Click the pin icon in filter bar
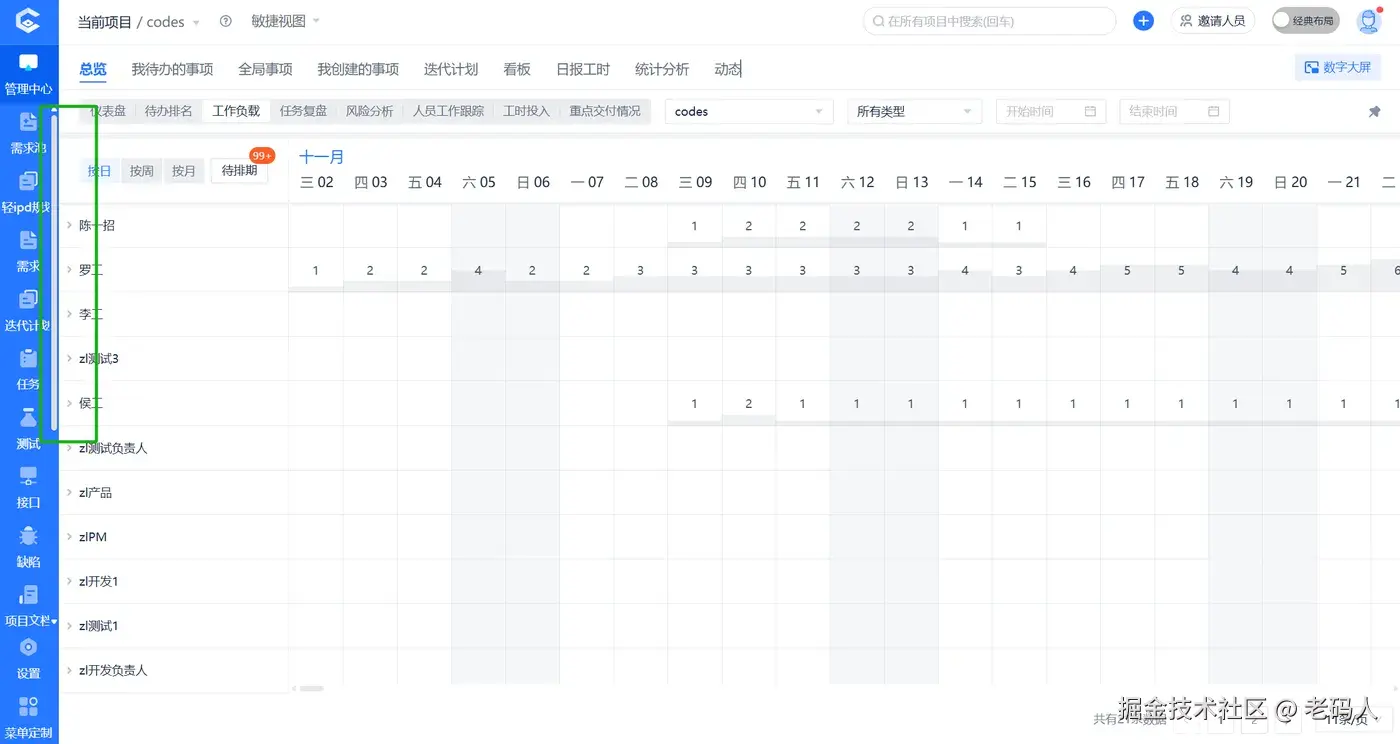 click(x=1374, y=111)
